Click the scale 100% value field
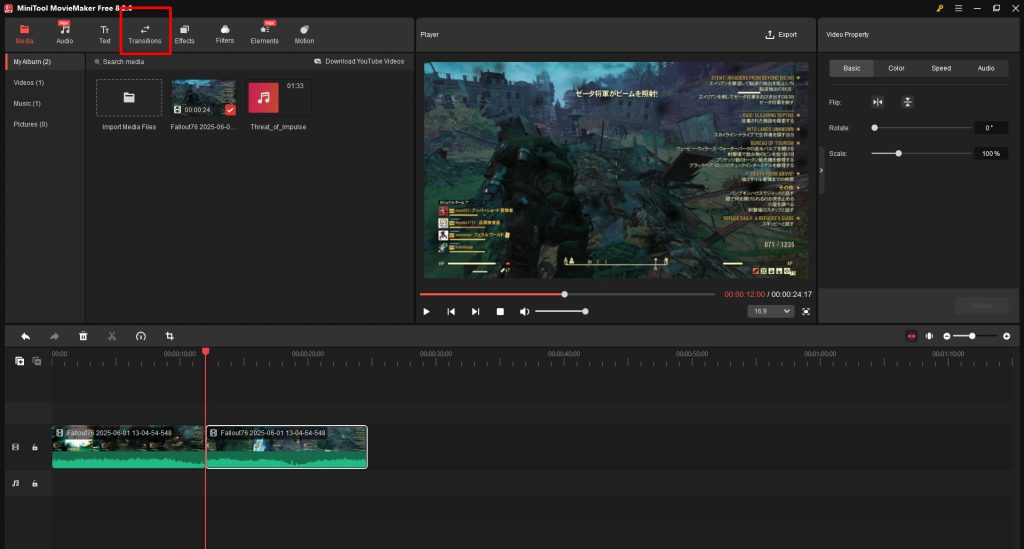This screenshot has width=1024, height=549. click(x=990, y=153)
